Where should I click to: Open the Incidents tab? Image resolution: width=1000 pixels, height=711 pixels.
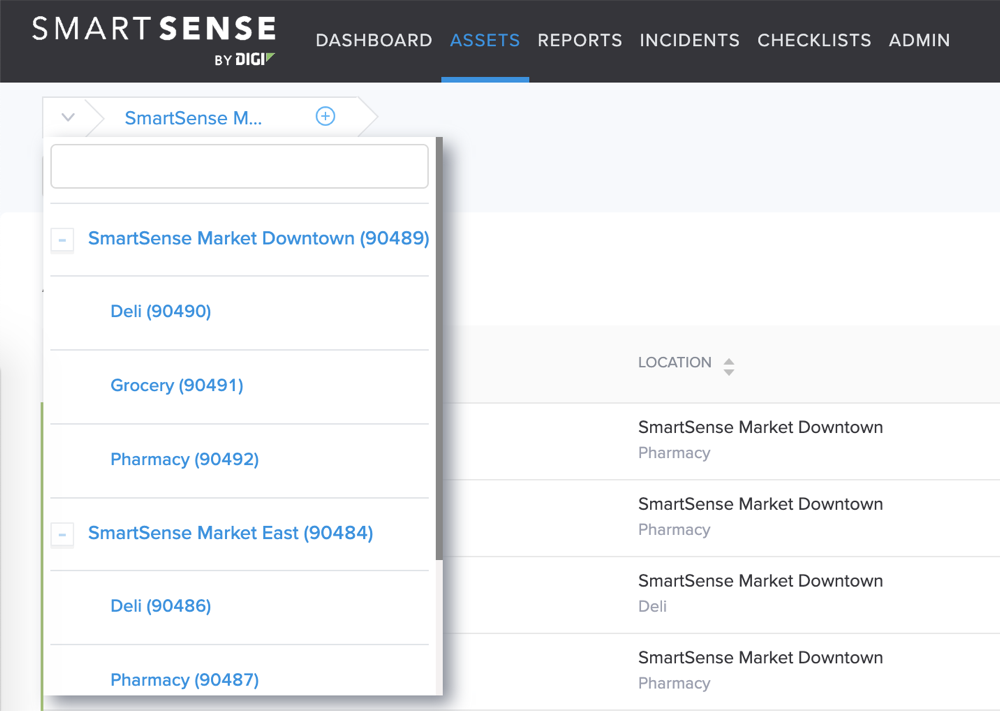tap(689, 40)
